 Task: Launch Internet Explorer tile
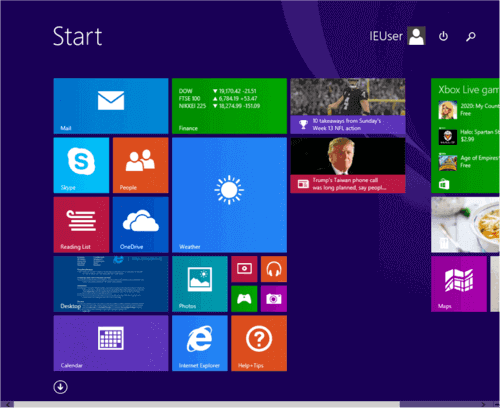point(200,343)
